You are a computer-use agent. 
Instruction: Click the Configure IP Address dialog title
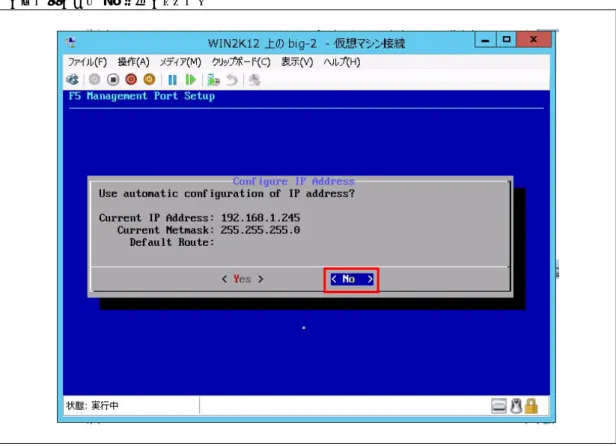293,182
